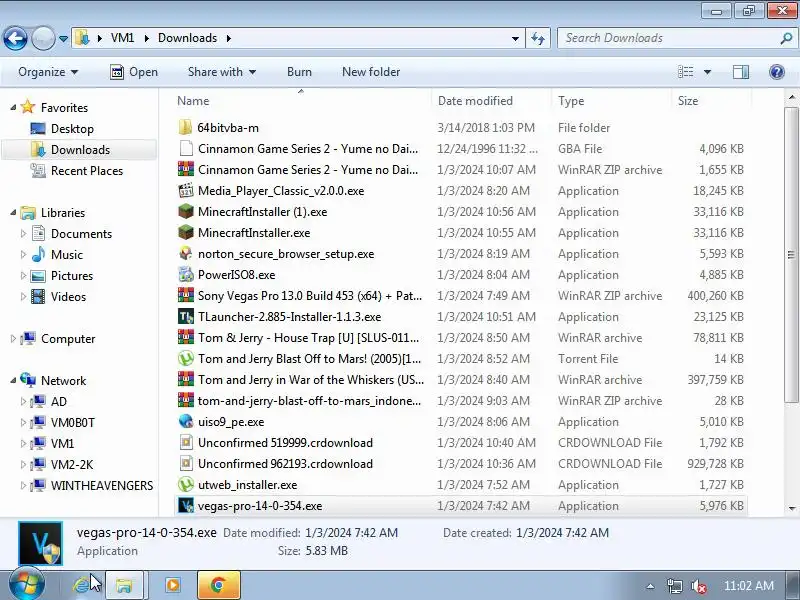Expand the arrow after Downloads breadcrumb

click(229, 38)
